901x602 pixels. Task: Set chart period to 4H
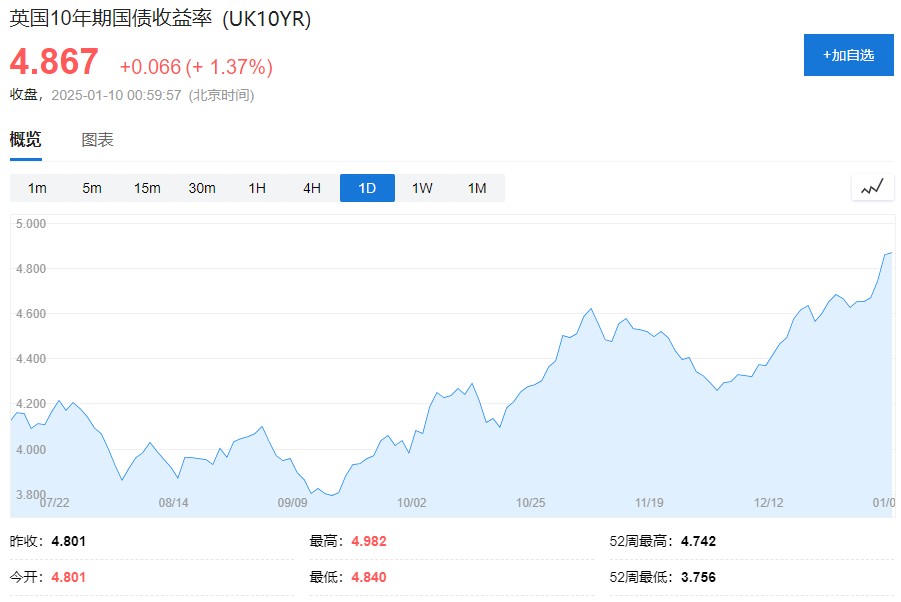[312, 188]
